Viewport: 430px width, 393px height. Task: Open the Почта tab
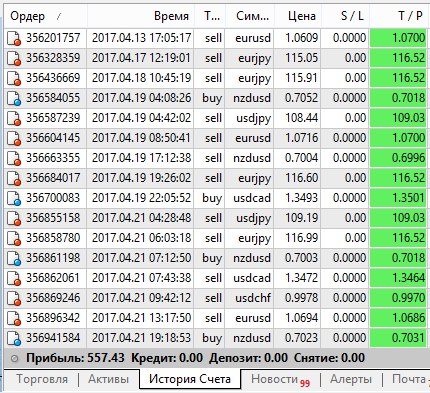pos(409,379)
